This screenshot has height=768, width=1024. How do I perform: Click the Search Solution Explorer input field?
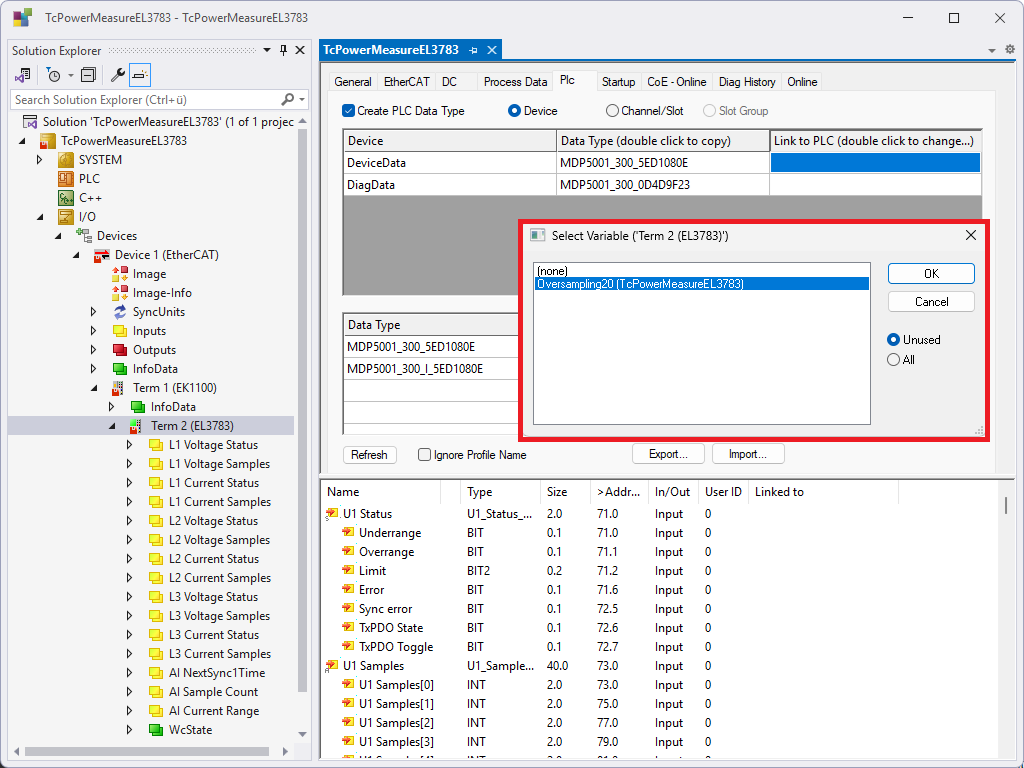pyautogui.click(x=147, y=99)
